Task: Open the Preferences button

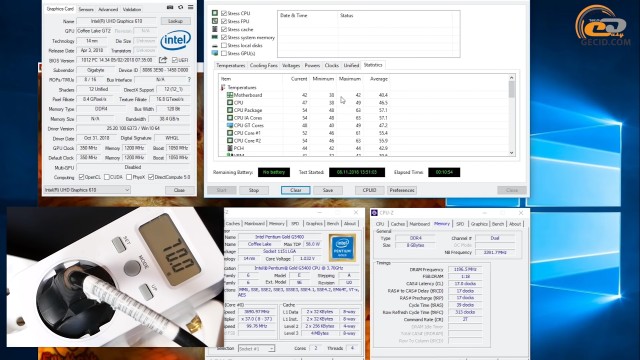Action: click(x=402, y=190)
